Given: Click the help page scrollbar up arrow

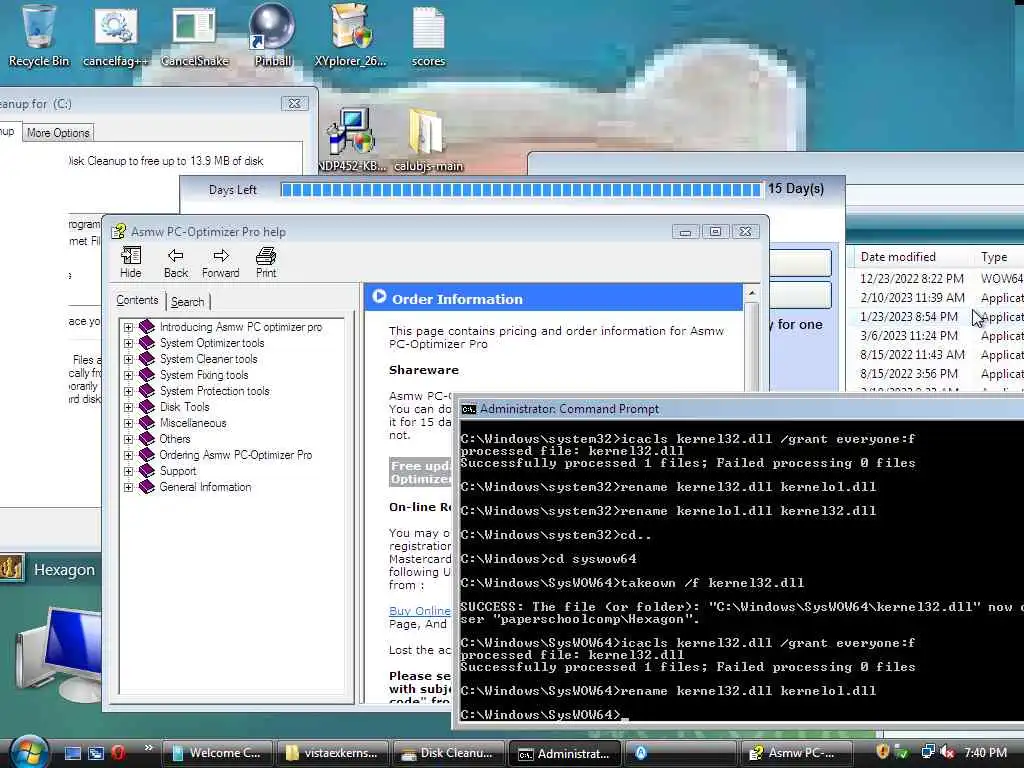Looking at the screenshot, I should tap(751, 293).
